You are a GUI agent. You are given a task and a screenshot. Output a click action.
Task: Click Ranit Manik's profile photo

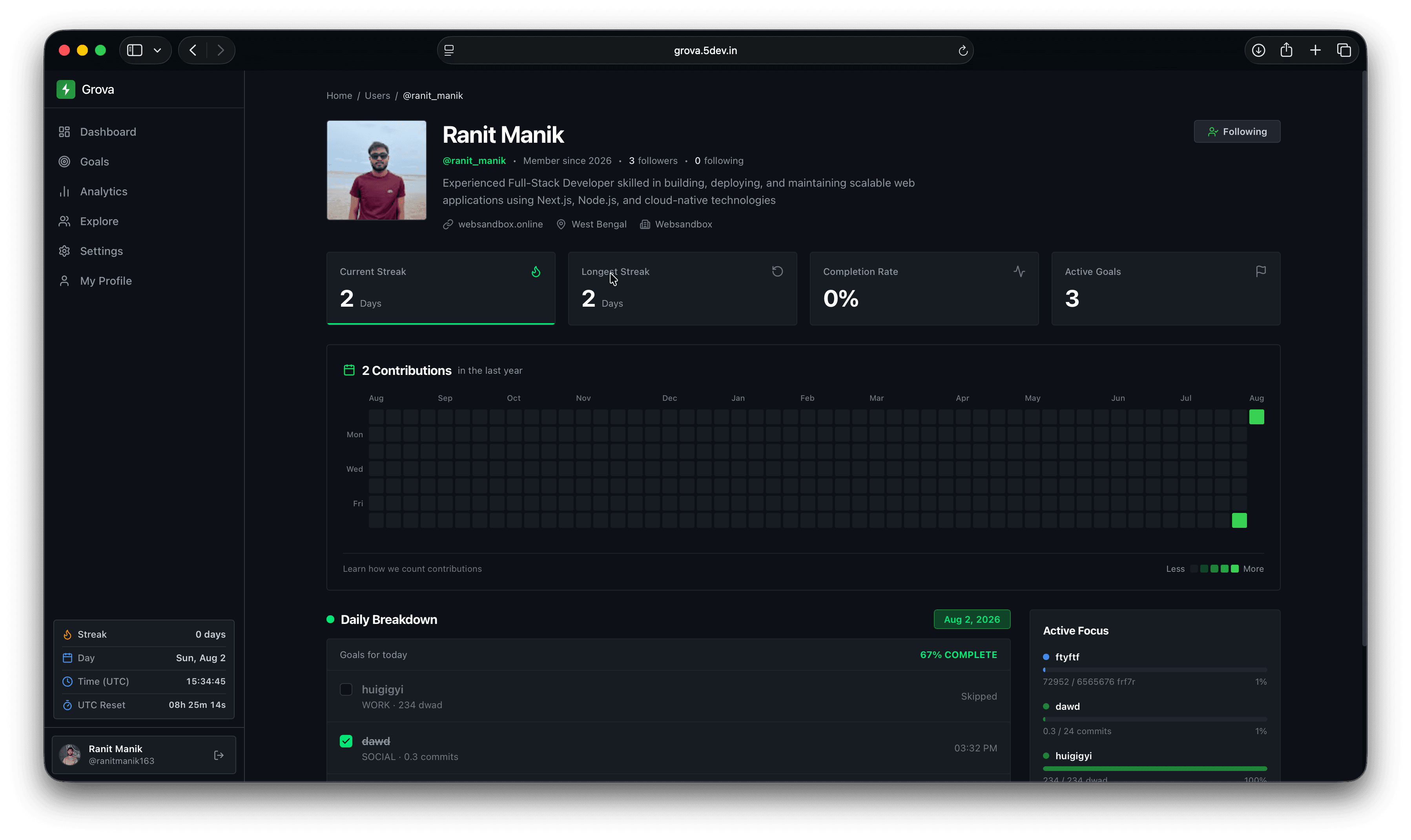(377, 170)
